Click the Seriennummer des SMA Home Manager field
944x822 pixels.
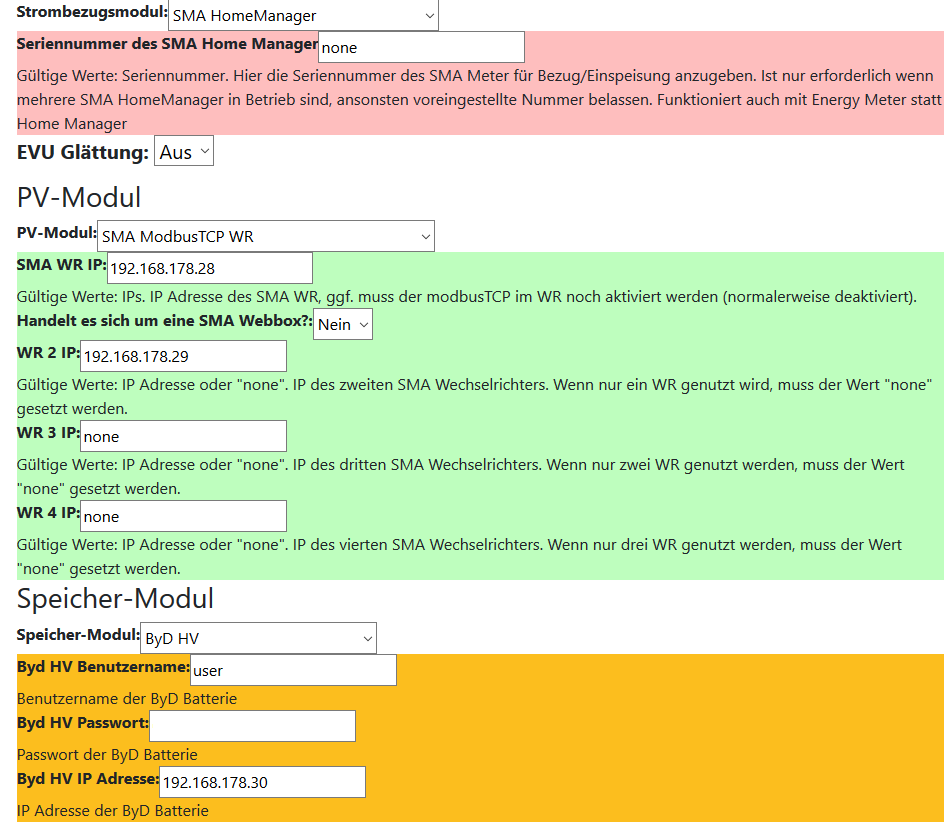click(421, 47)
